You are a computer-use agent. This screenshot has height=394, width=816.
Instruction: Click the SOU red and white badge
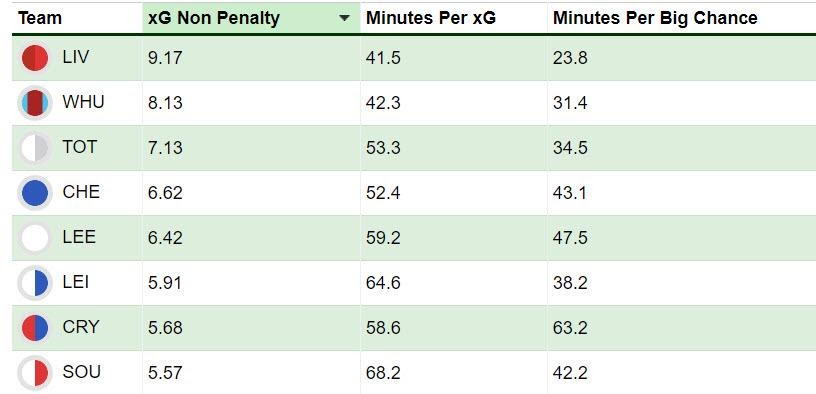pyautogui.click(x=35, y=373)
